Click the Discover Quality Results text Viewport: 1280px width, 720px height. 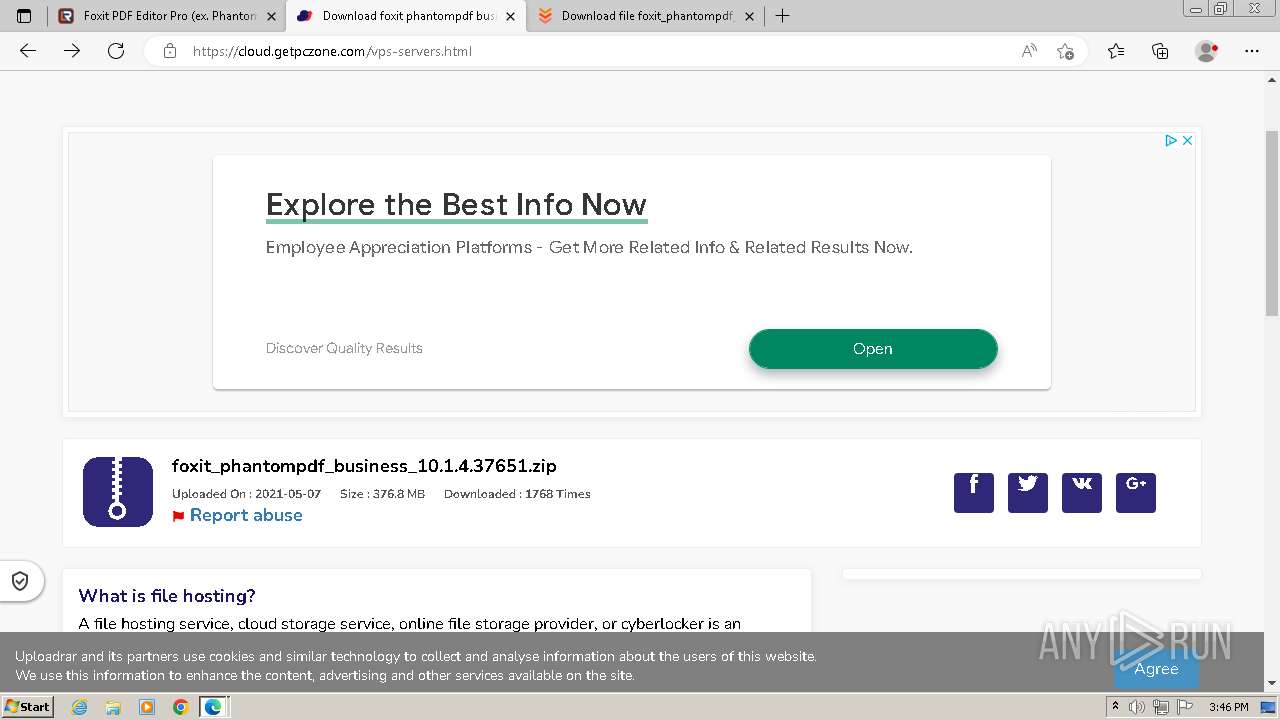pos(344,348)
